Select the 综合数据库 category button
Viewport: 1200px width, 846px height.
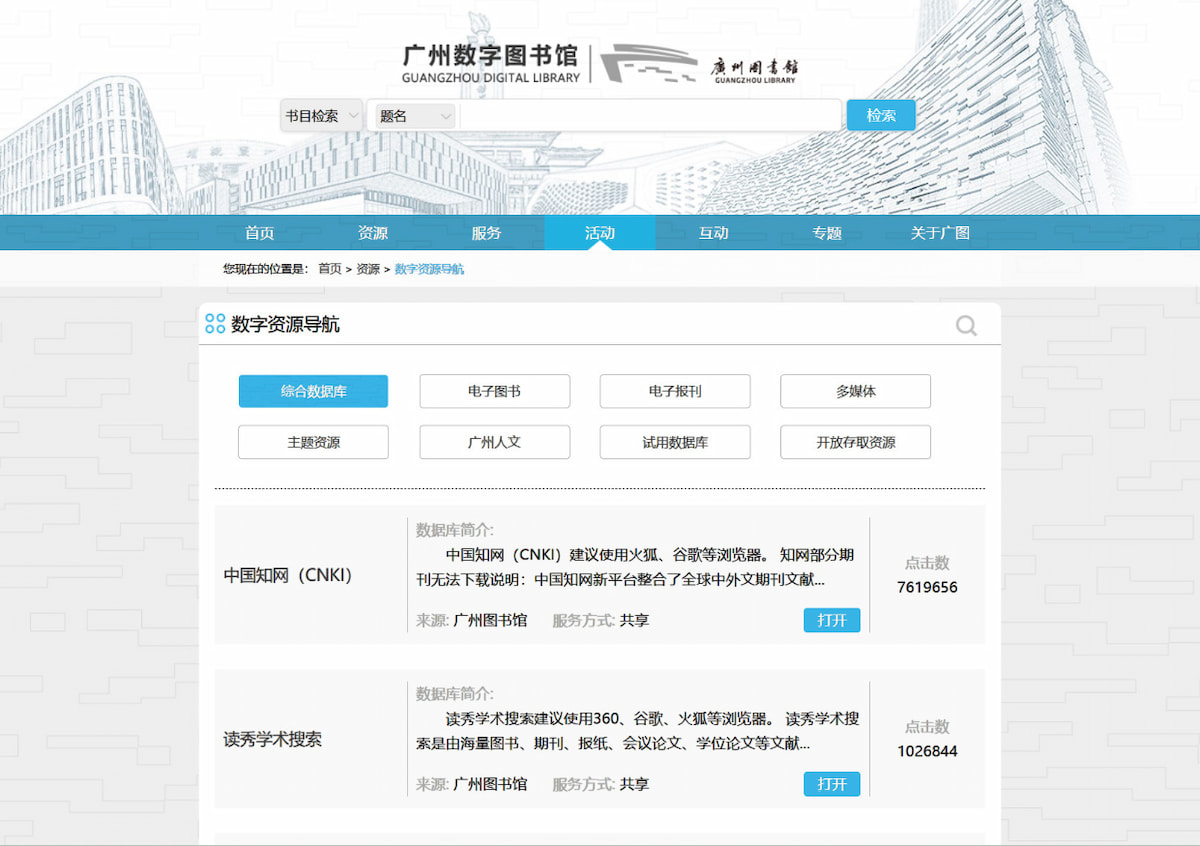tap(313, 391)
